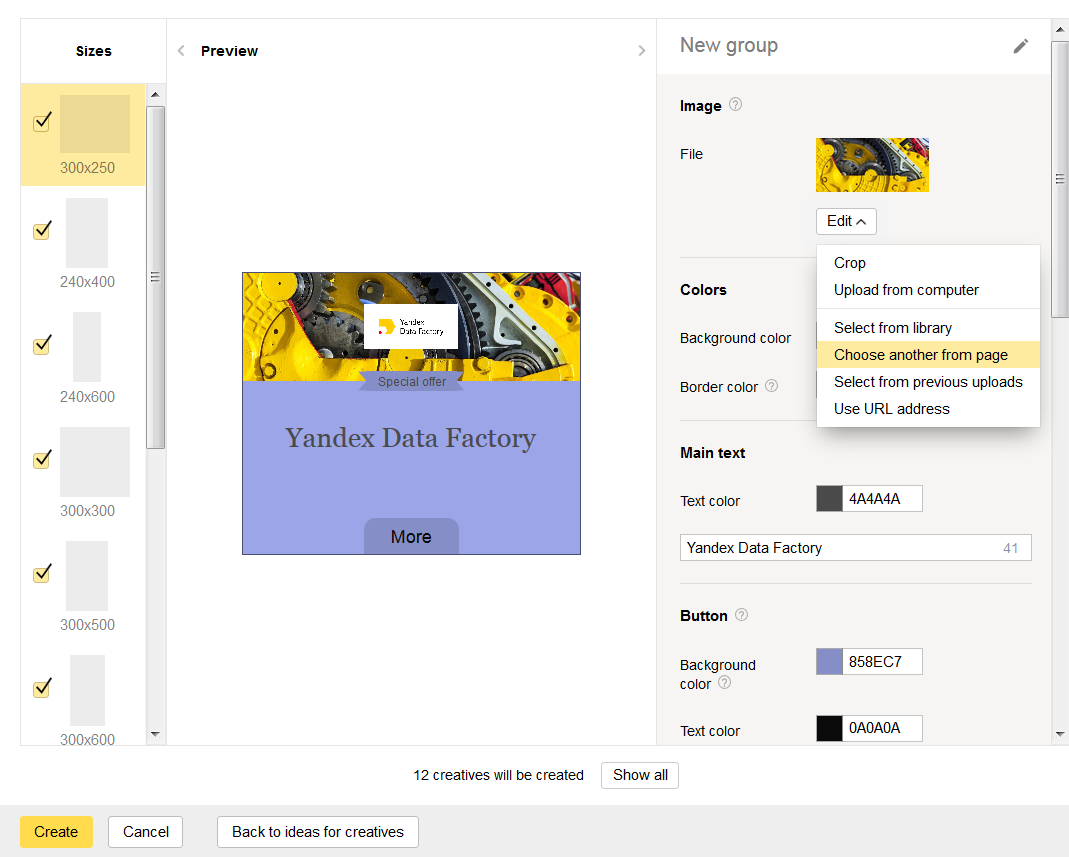The image size is (1069, 857).
Task: Open Button background color swatch 858EC7
Action: (829, 661)
